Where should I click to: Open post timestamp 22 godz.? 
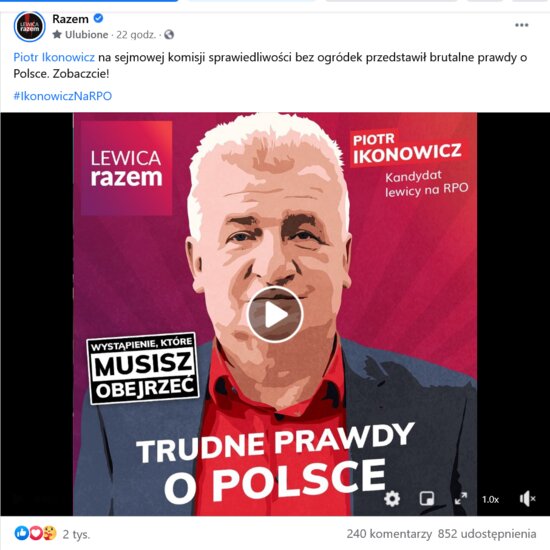[x=136, y=35]
